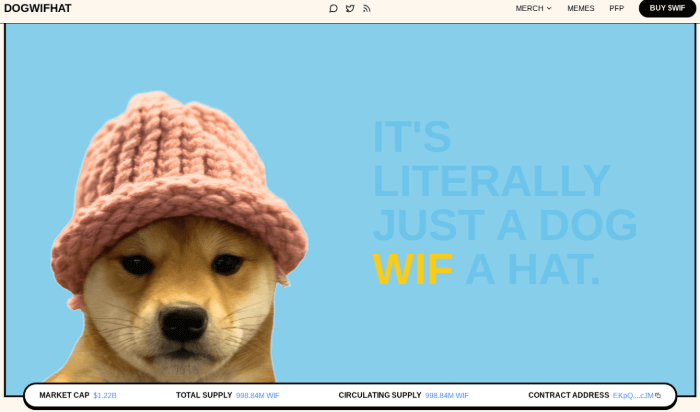
Task: Open the MEMES page
Action: (x=581, y=8)
